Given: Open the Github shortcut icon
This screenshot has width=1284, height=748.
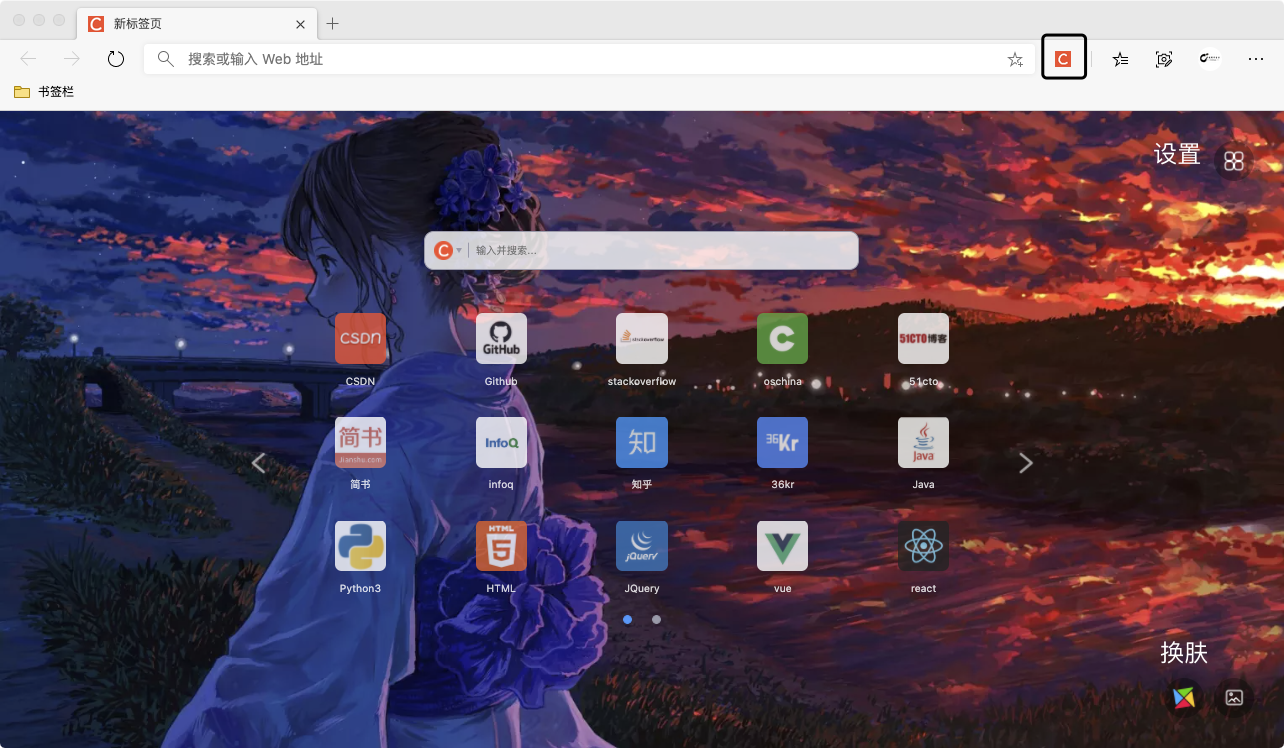Looking at the screenshot, I should (501, 338).
